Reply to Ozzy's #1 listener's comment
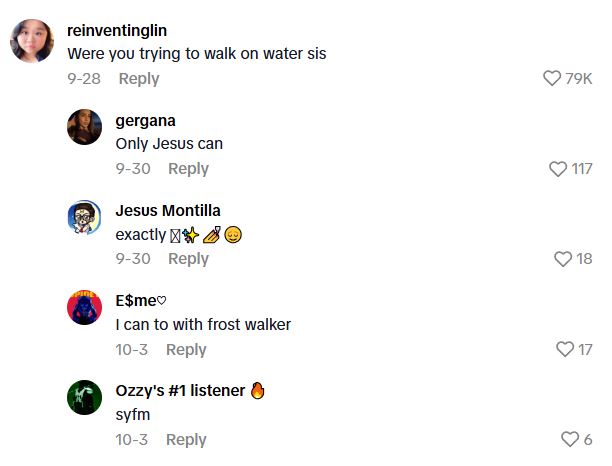612x466 pixels. (186, 439)
